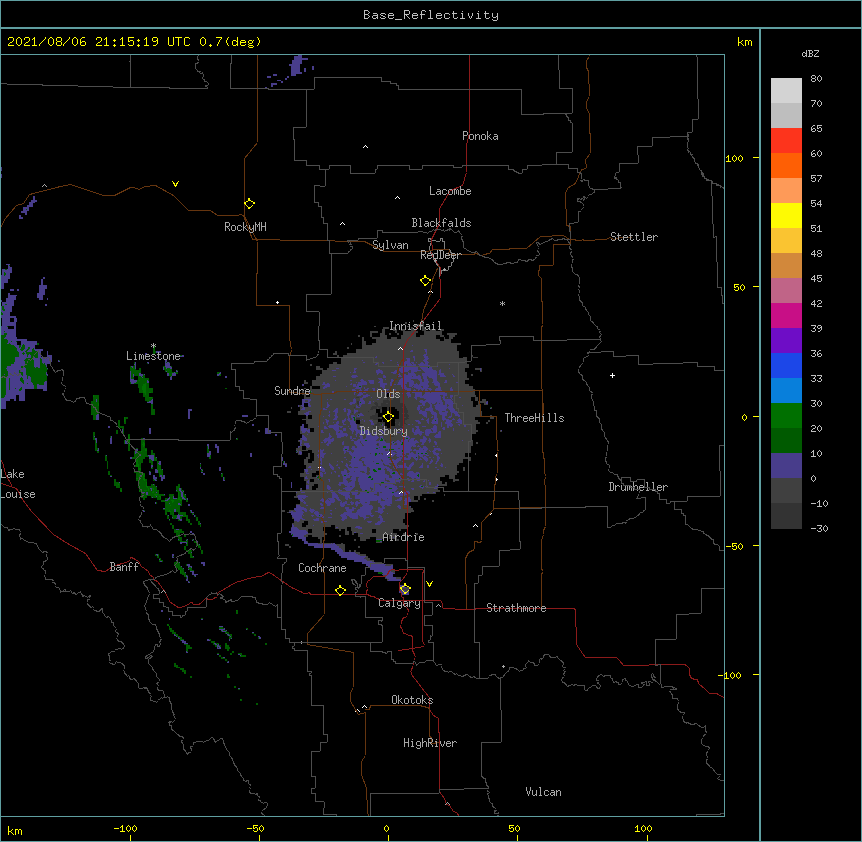The image size is (862, 842).
Task: Click the Blackfalds label
Action: [441, 223]
